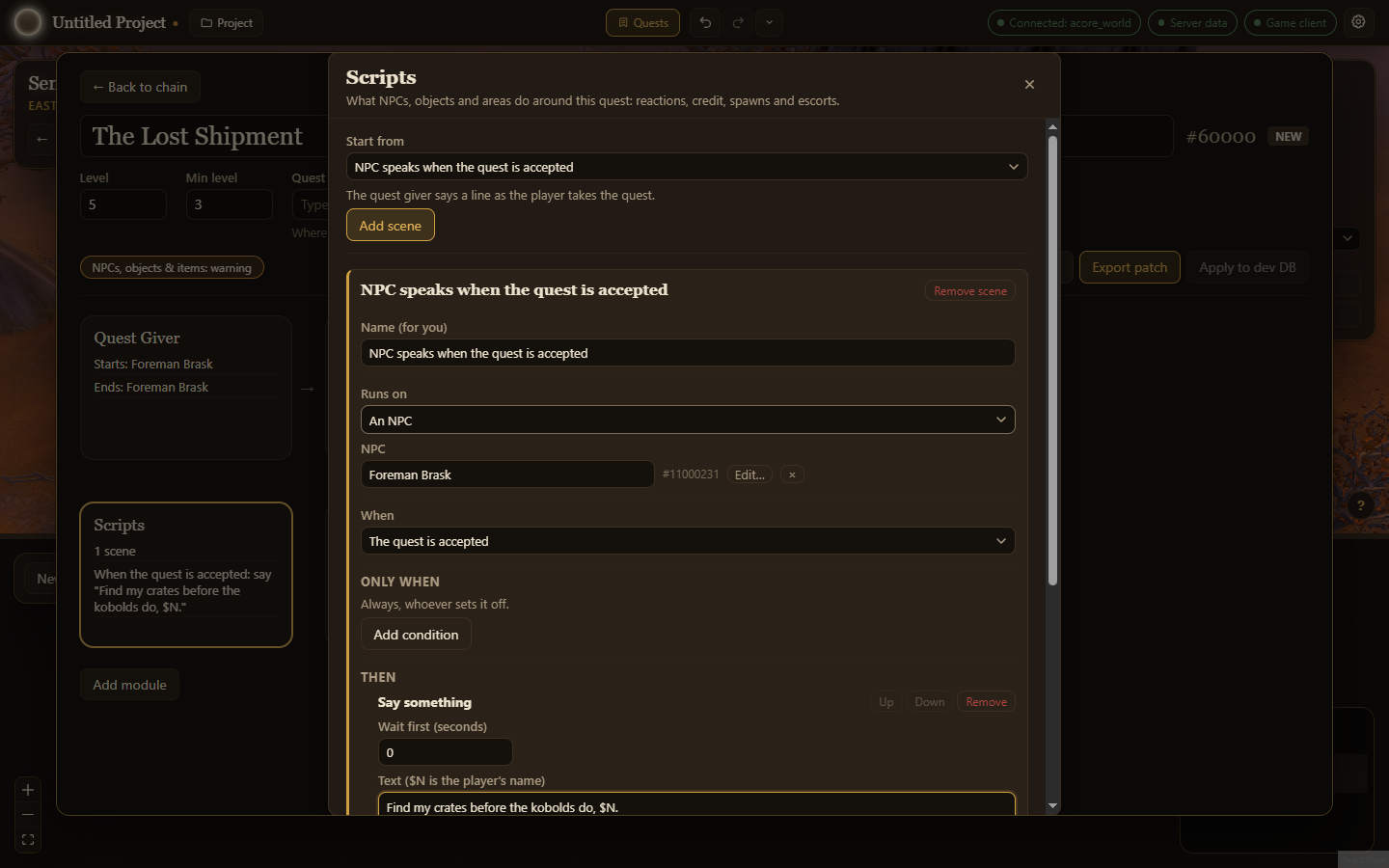The height and width of the screenshot is (868, 1389).
Task: Close the Scripts dialog with the X
Action: point(1029,85)
